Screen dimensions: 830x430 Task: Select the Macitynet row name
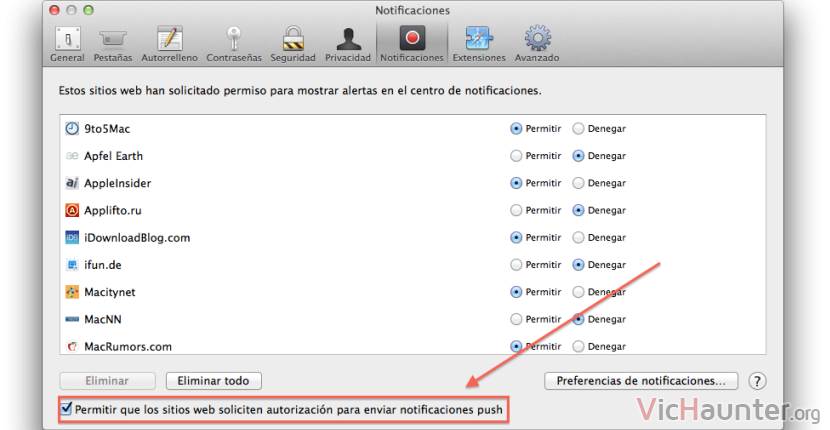coord(110,292)
